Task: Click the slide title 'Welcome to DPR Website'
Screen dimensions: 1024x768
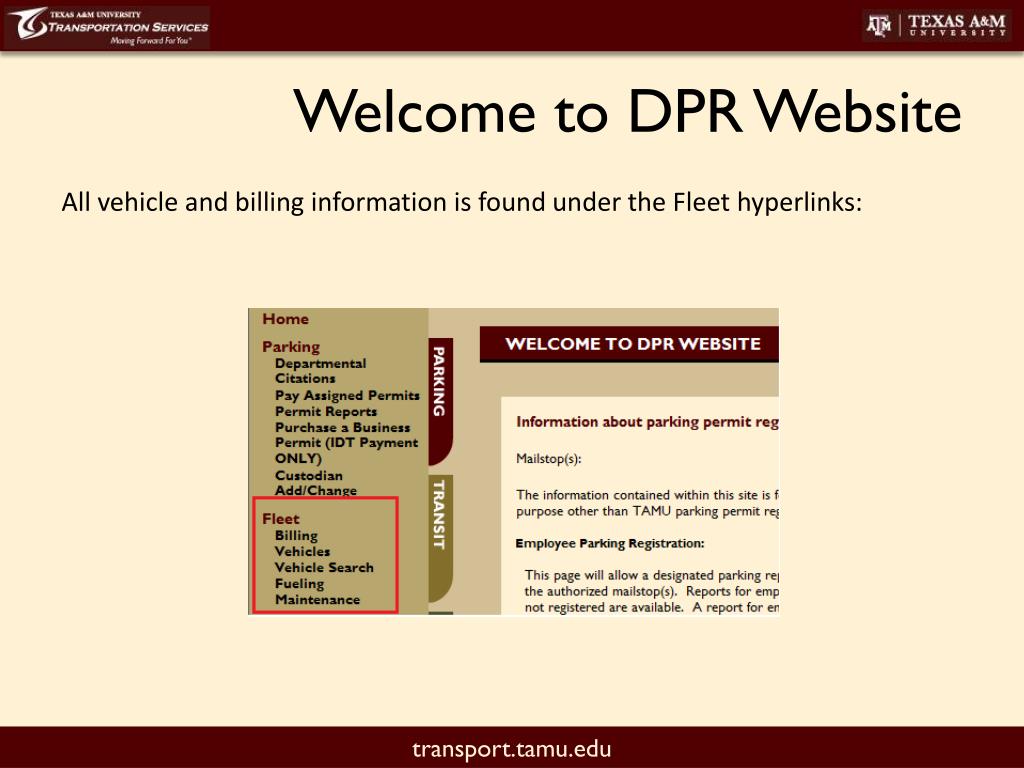Action: (628, 111)
